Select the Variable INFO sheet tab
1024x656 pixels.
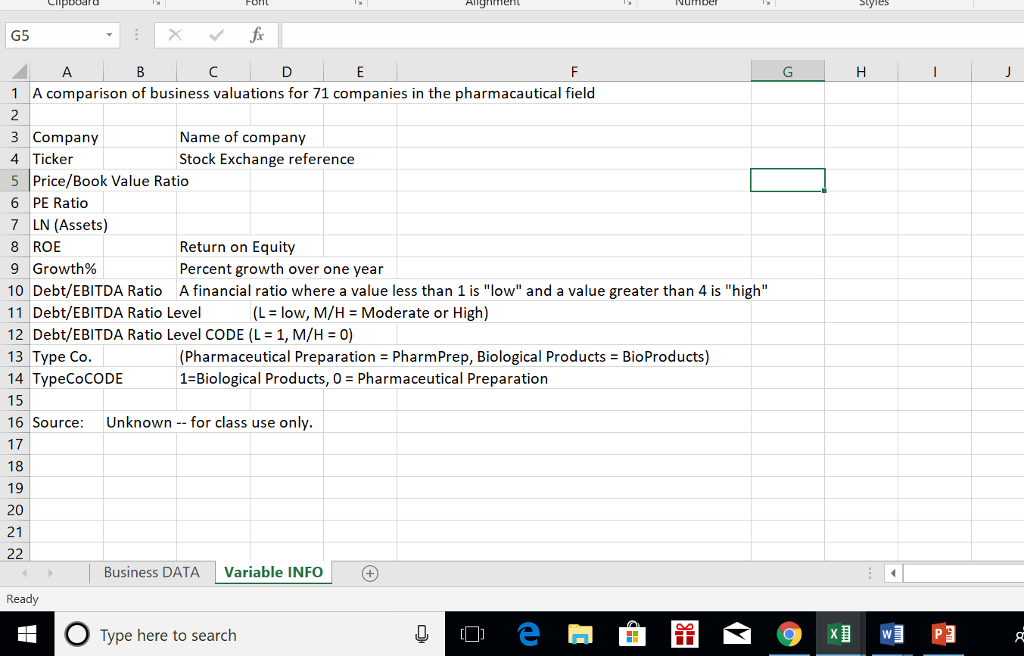273,572
